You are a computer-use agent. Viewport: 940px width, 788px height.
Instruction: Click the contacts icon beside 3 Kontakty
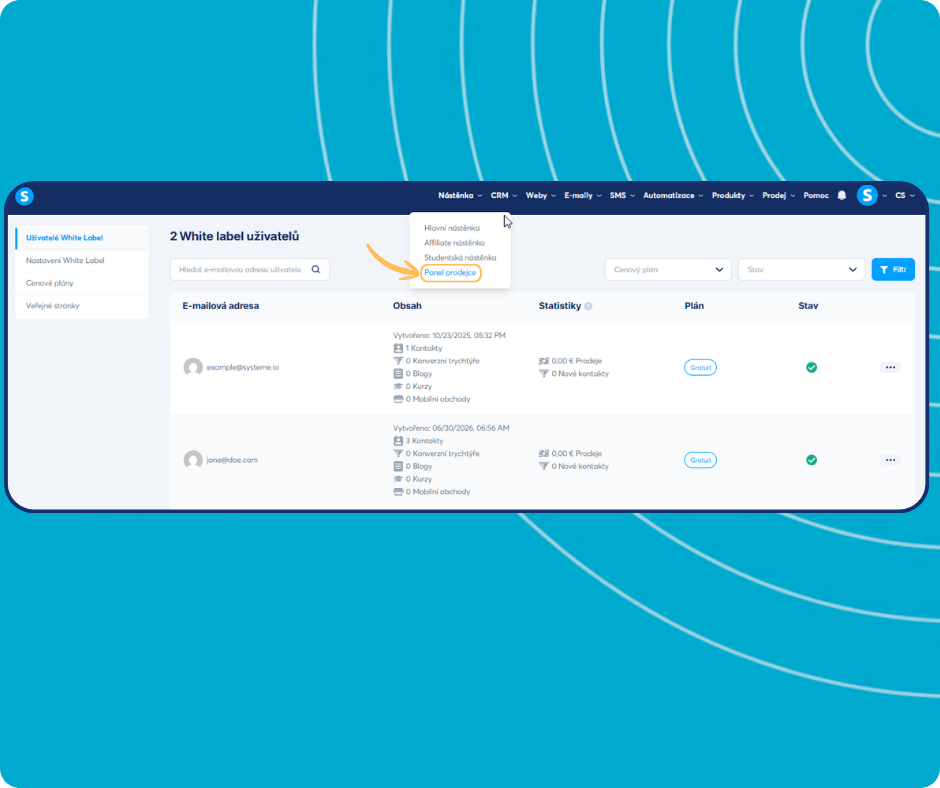(398, 441)
